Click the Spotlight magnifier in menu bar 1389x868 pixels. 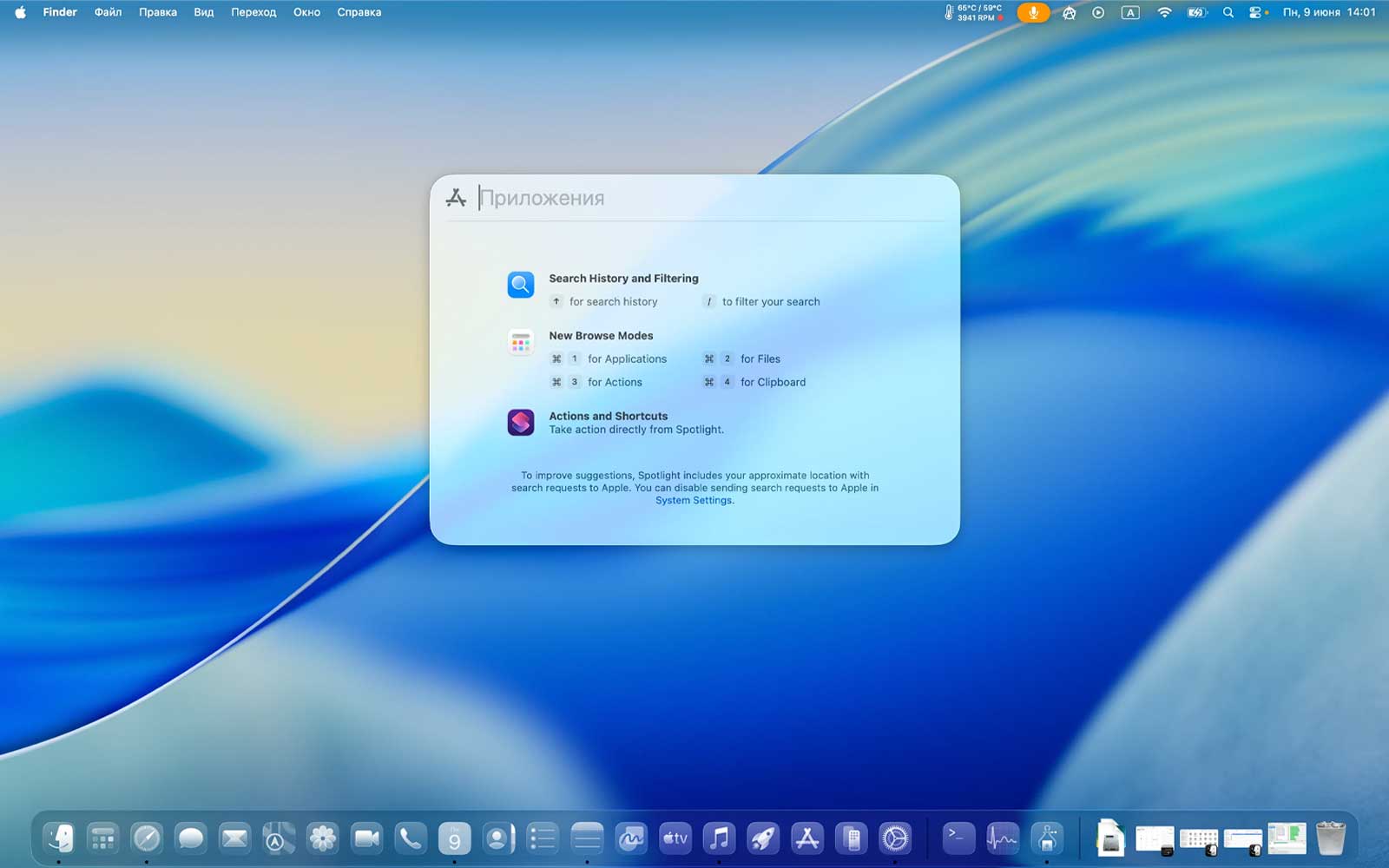[x=1228, y=12]
